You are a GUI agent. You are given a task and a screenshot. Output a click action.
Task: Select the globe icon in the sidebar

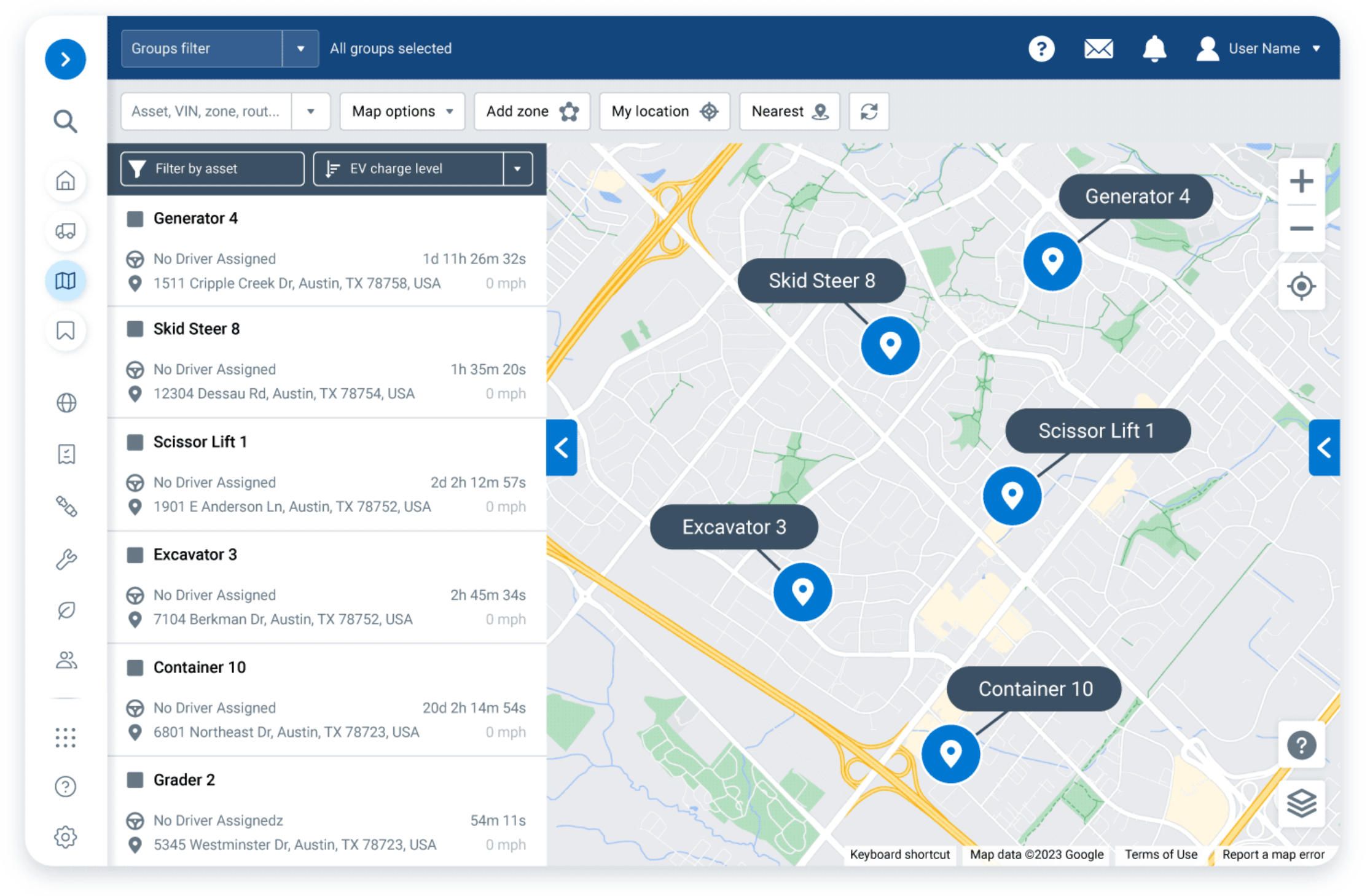pos(65,403)
